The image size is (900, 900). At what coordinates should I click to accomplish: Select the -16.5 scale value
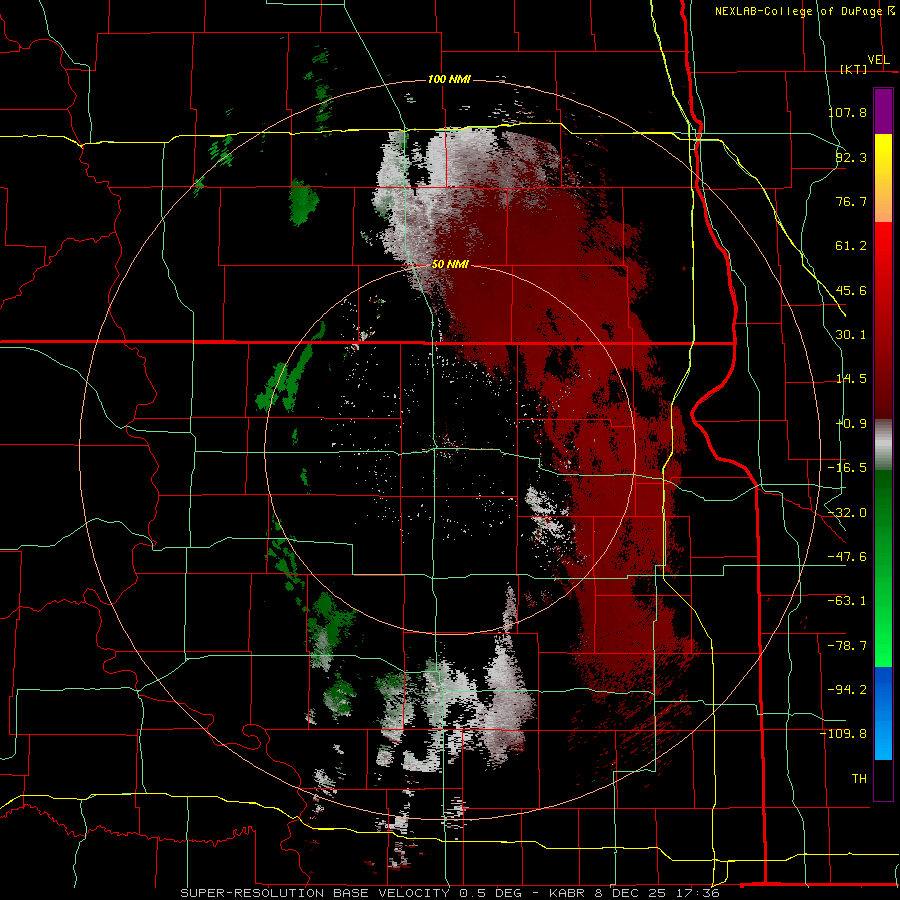(848, 468)
